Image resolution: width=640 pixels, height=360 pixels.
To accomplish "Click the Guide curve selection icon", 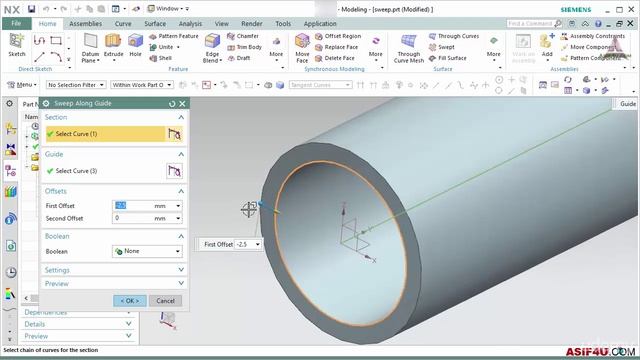I will tap(174, 171).
